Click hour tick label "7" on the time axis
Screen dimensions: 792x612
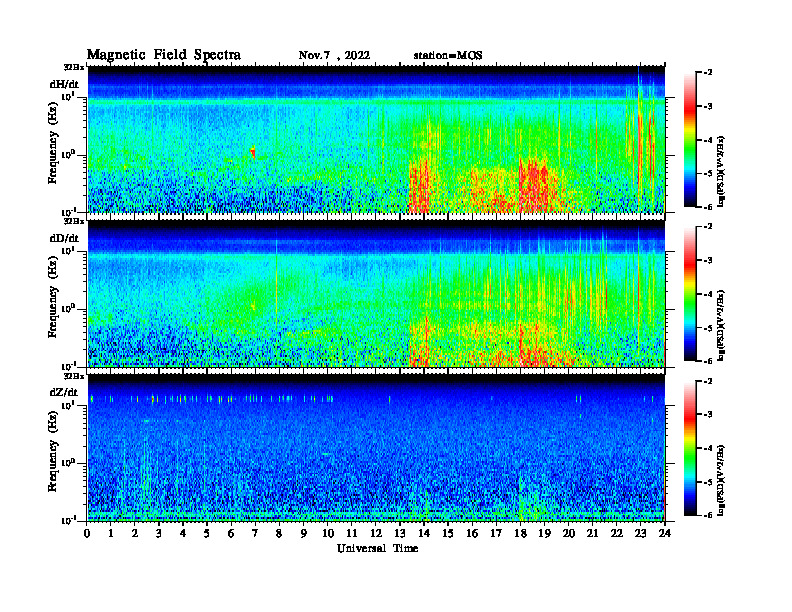click(256, 533)
